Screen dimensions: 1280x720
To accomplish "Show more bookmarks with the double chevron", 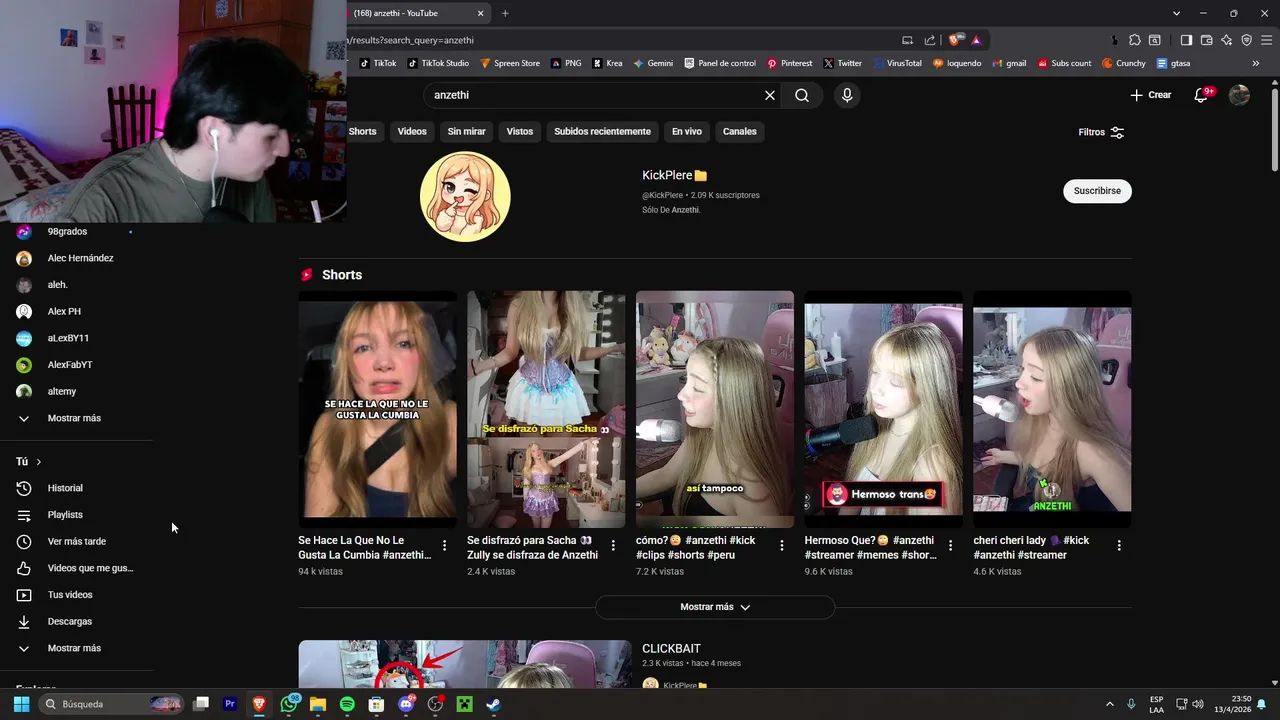I will [1256, 63].
